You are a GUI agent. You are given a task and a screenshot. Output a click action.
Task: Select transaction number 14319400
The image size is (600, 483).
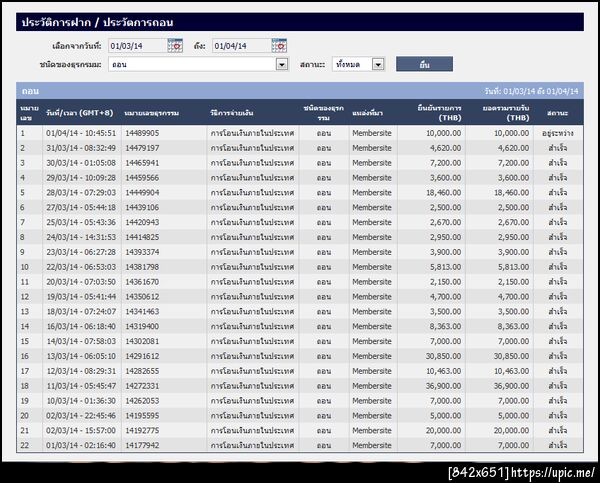(x=142, y=326)
